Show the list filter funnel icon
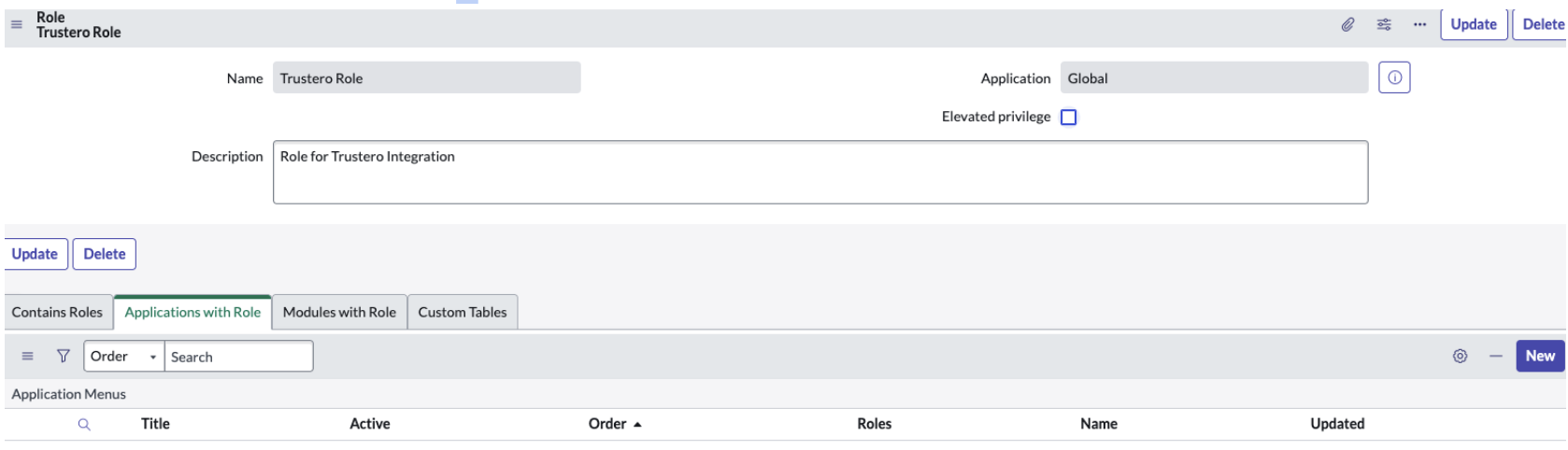Image resolution: width=1568 pixels, height=450 pixels. pyautogui.click(x=63, y=356)
